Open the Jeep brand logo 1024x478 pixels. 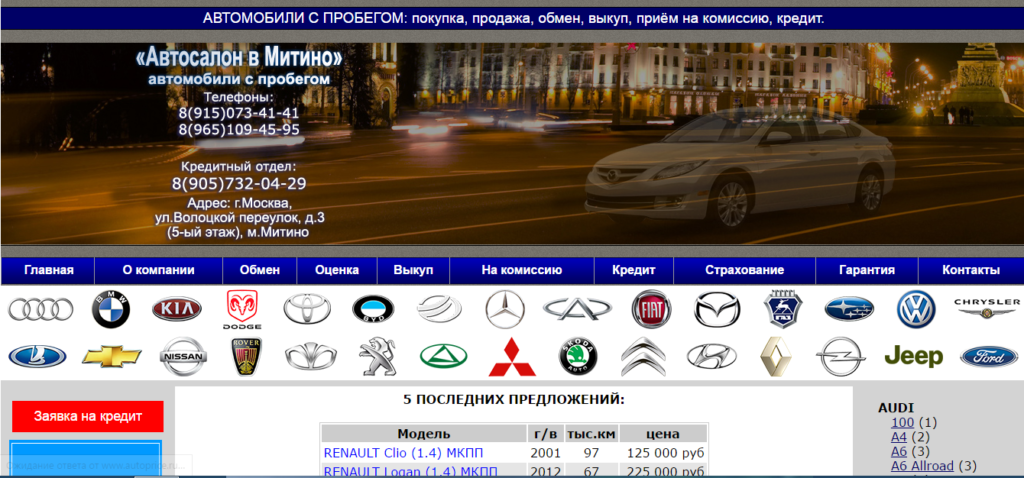point(914,357)
